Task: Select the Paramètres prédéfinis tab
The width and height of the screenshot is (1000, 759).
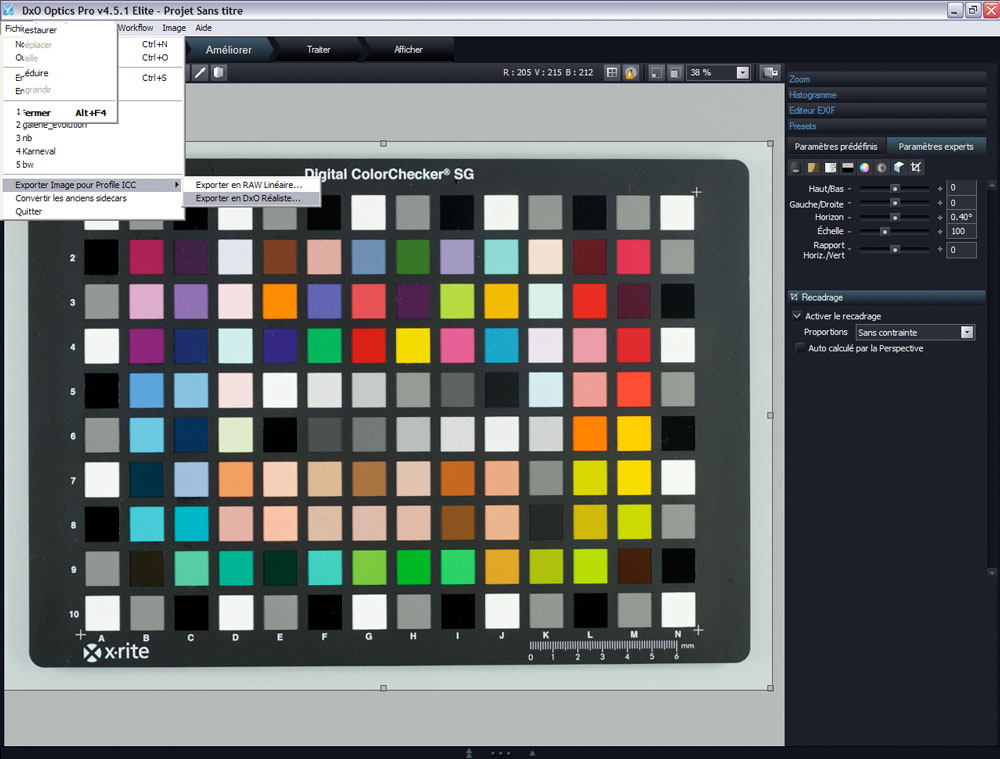Action: coord(835,147)
